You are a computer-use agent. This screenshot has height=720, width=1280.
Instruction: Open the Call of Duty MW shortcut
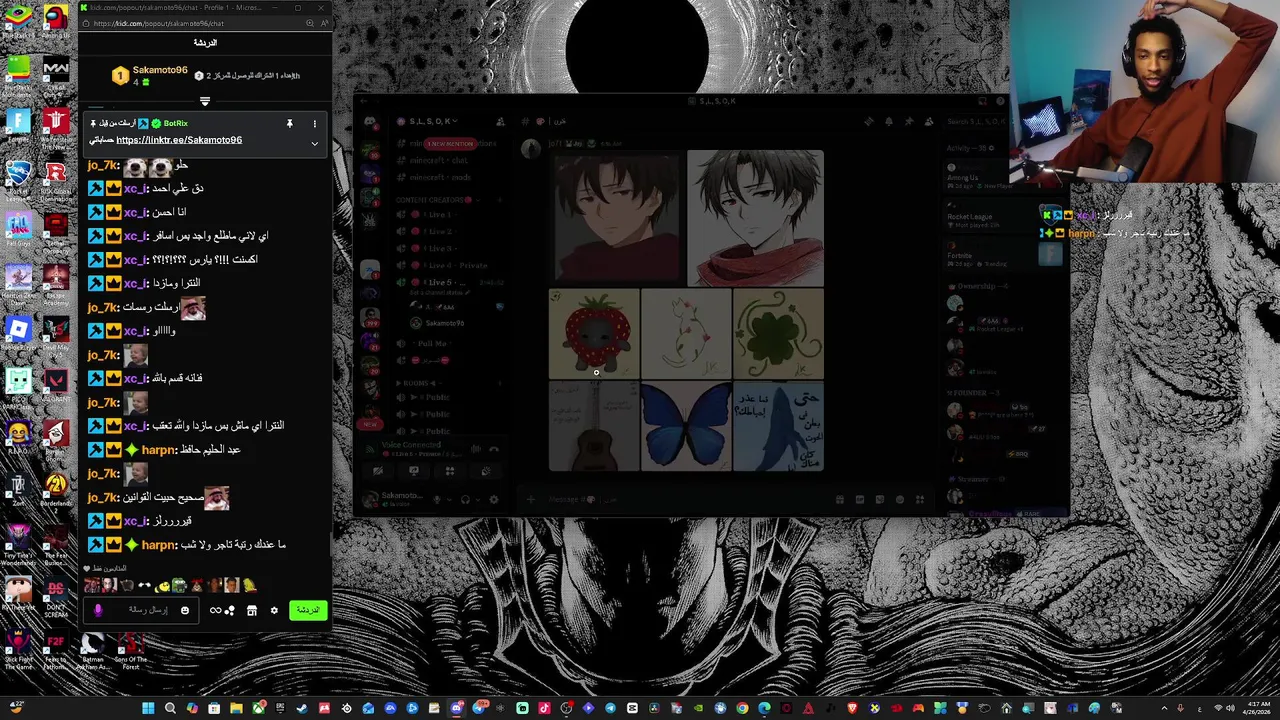(x=56, y=75)
